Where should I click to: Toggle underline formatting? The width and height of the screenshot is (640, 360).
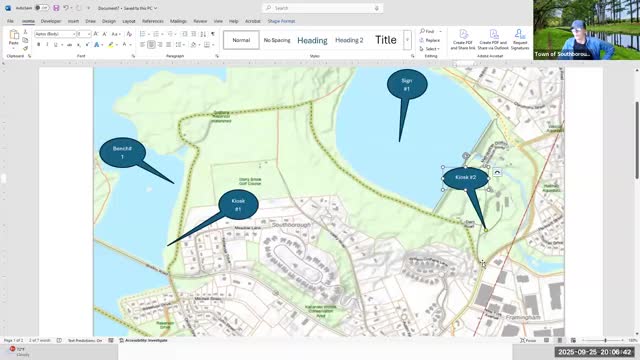coord(56,44)
